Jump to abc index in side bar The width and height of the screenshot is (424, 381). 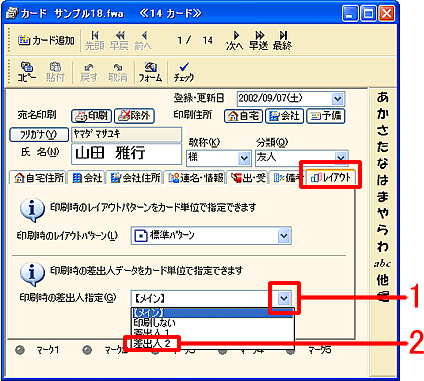(383, 264)
